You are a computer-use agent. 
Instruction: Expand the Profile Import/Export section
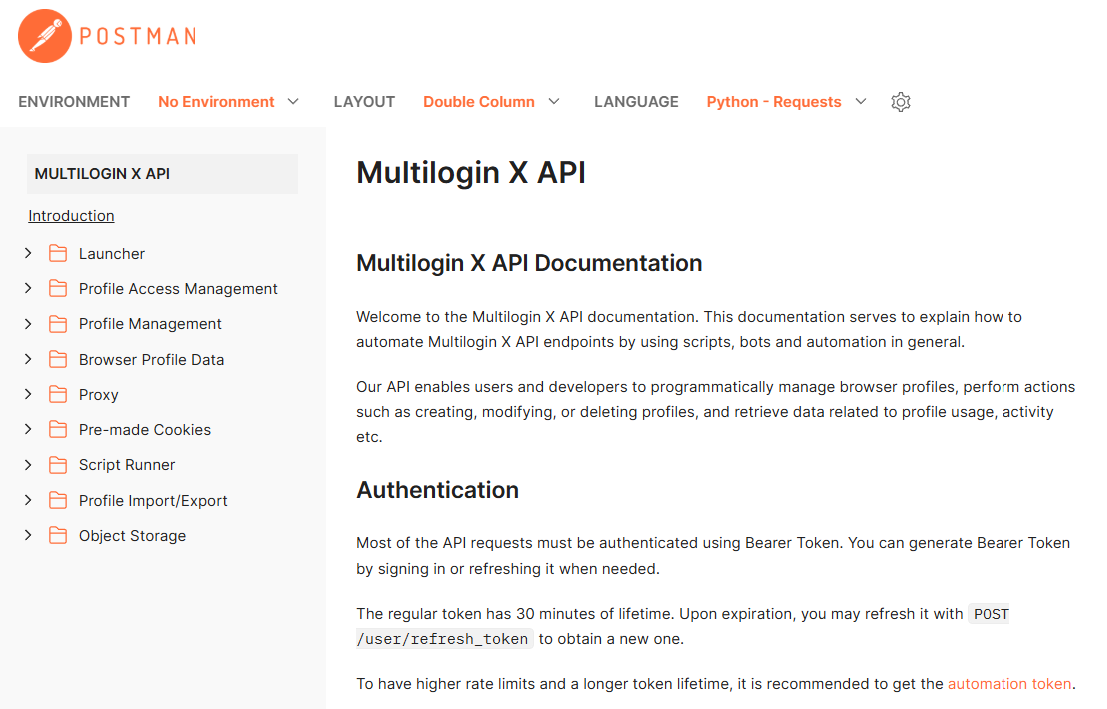(x=27, y=500)
